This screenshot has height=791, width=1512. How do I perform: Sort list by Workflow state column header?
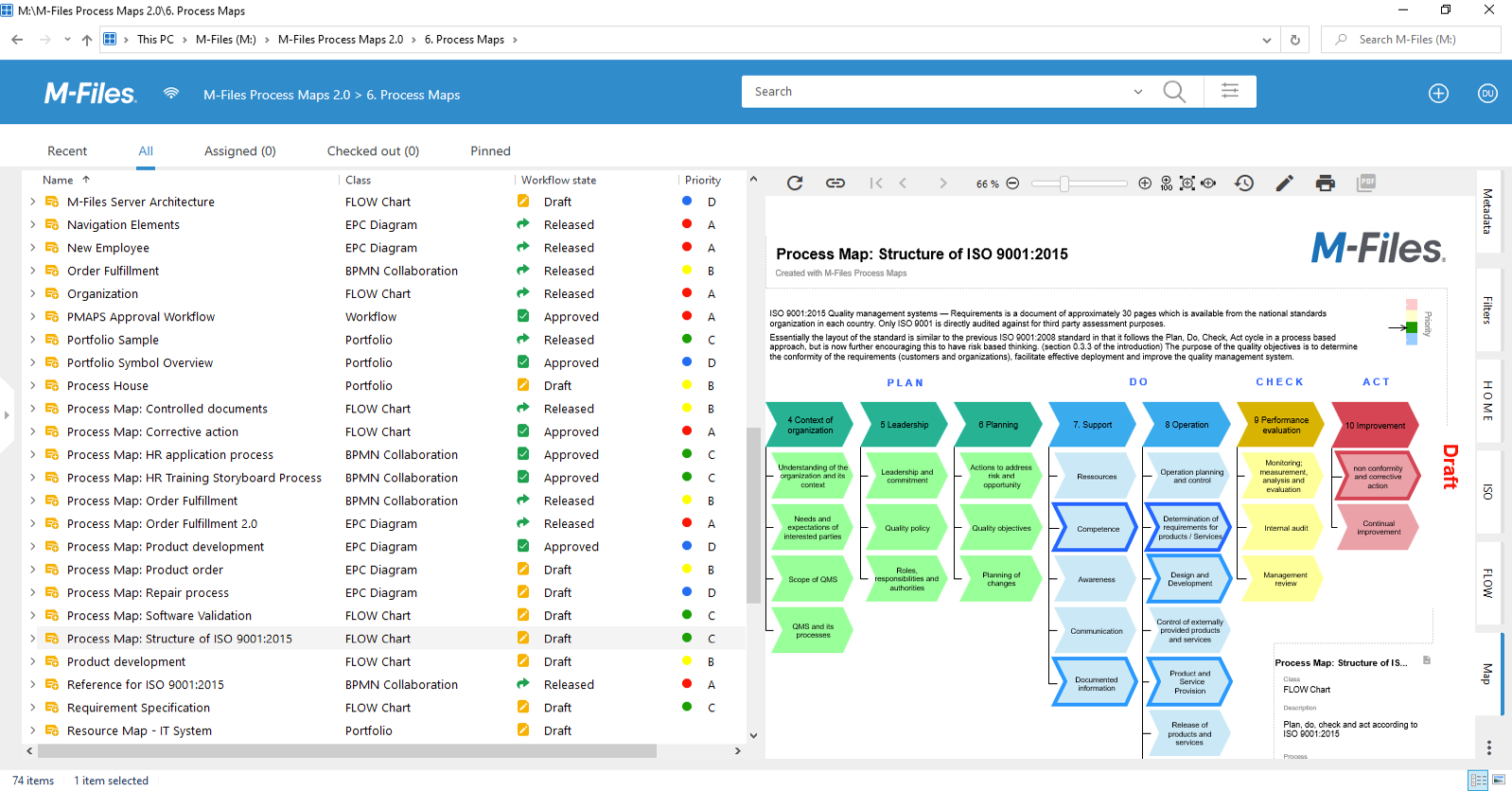pos(558,180)
